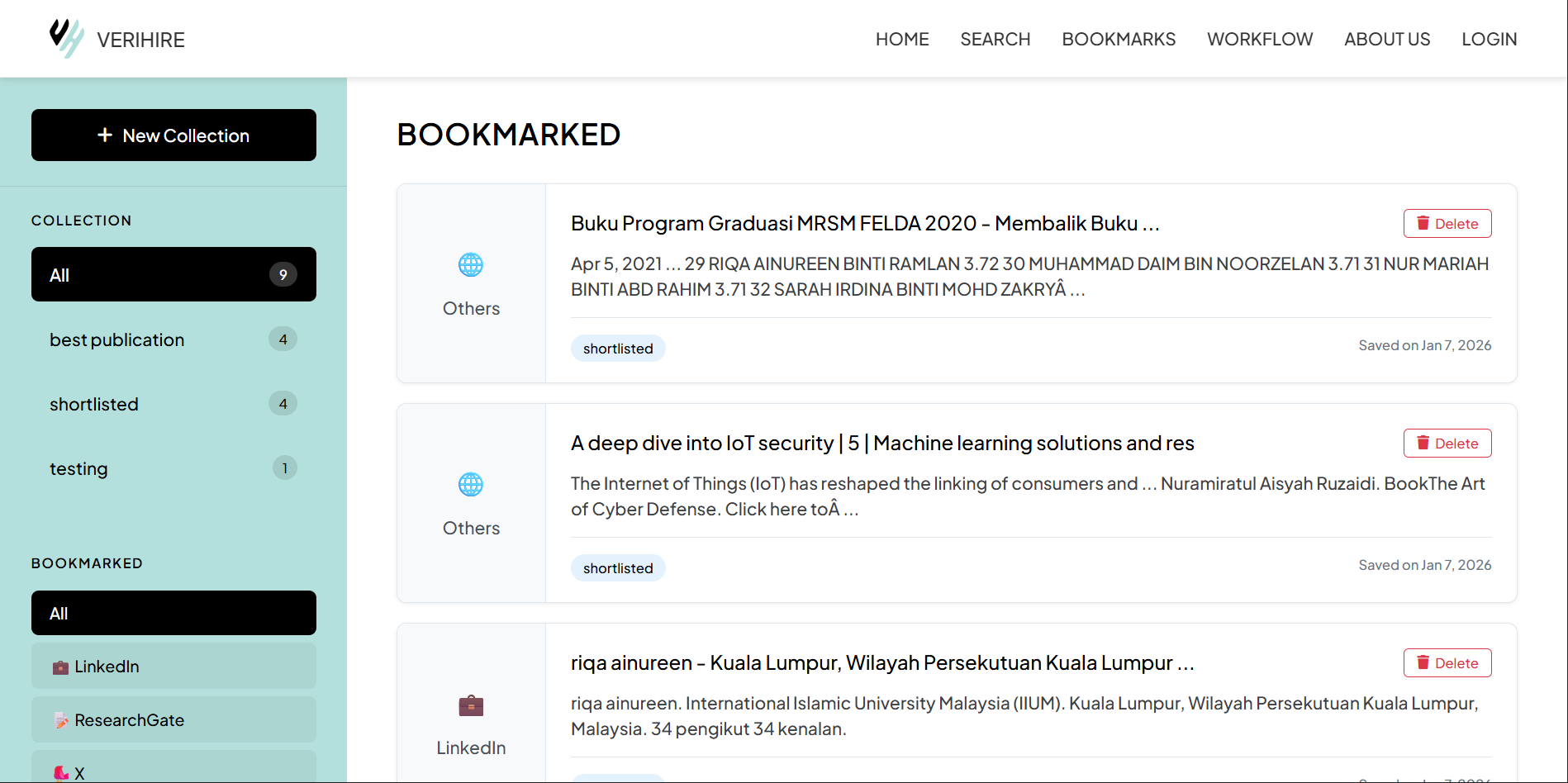
Task: Click the globe icon on the Buku Program card
Action: tap(471, 265)
